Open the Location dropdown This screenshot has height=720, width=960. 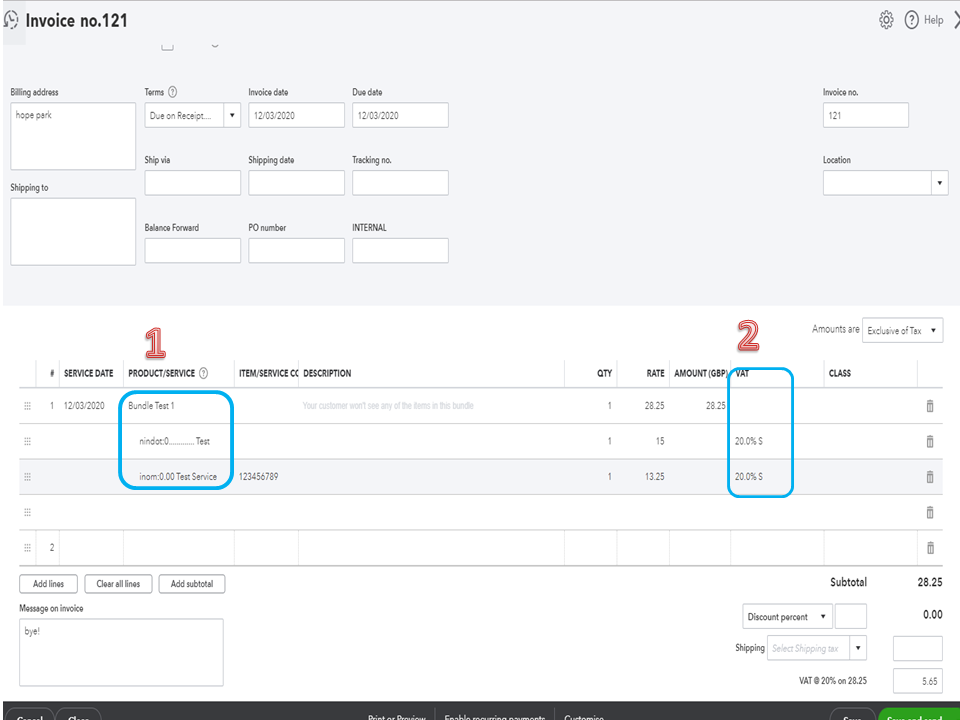(940, 183)
